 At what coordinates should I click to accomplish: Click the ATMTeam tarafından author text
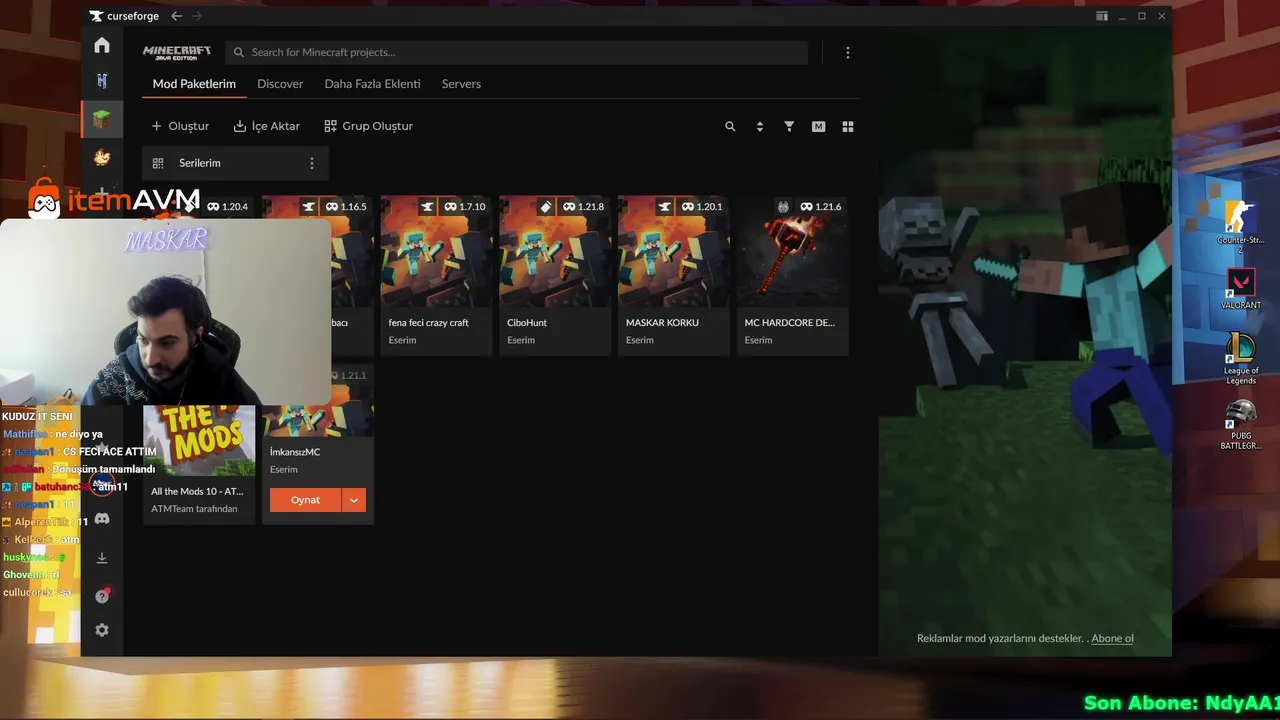194,509
